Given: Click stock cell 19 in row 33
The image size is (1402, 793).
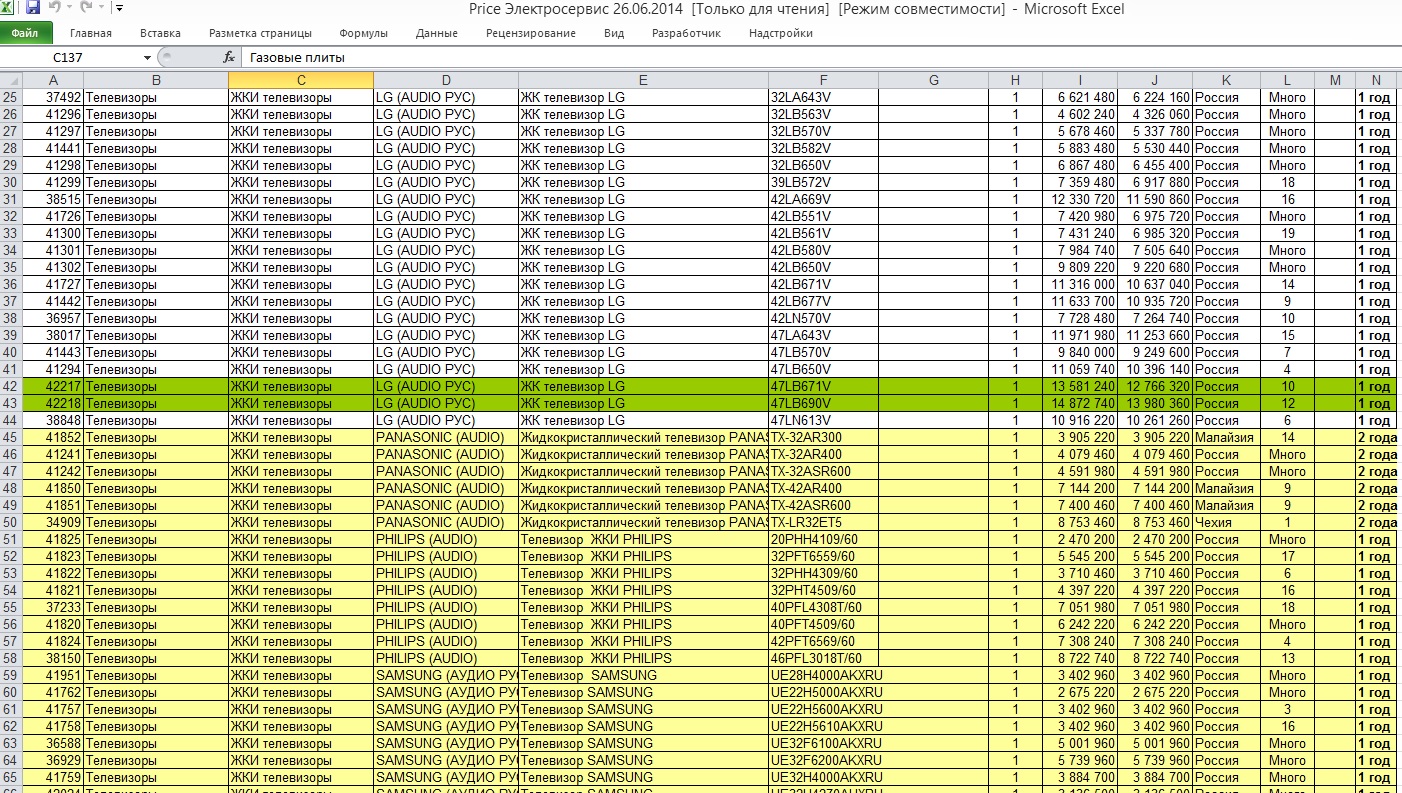Looking at the screenshot, I should [x=1287, y=233].
